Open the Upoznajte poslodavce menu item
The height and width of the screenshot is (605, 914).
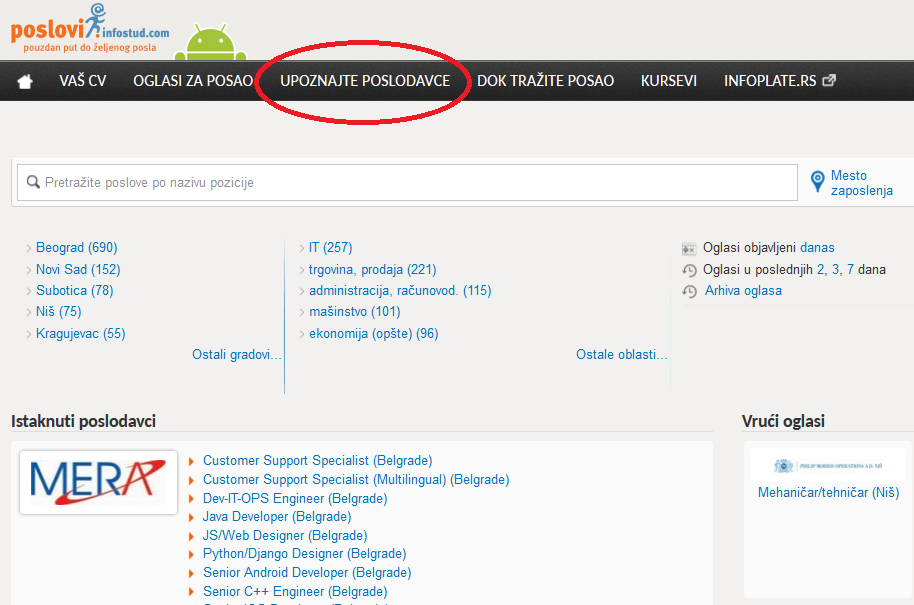pos(365,81)
